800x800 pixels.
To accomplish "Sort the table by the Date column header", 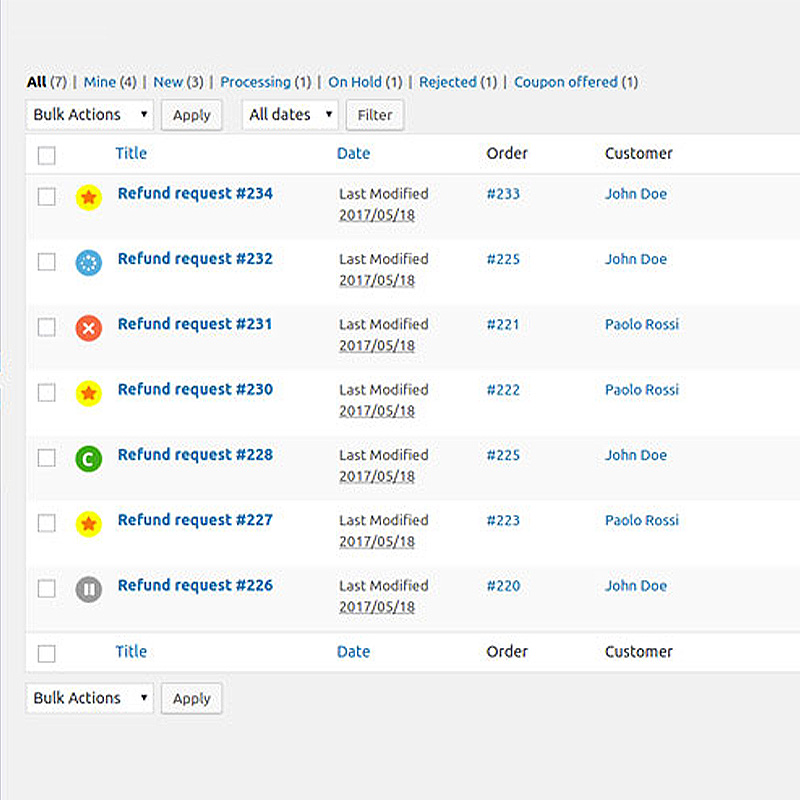I will [x=353, y=153].
